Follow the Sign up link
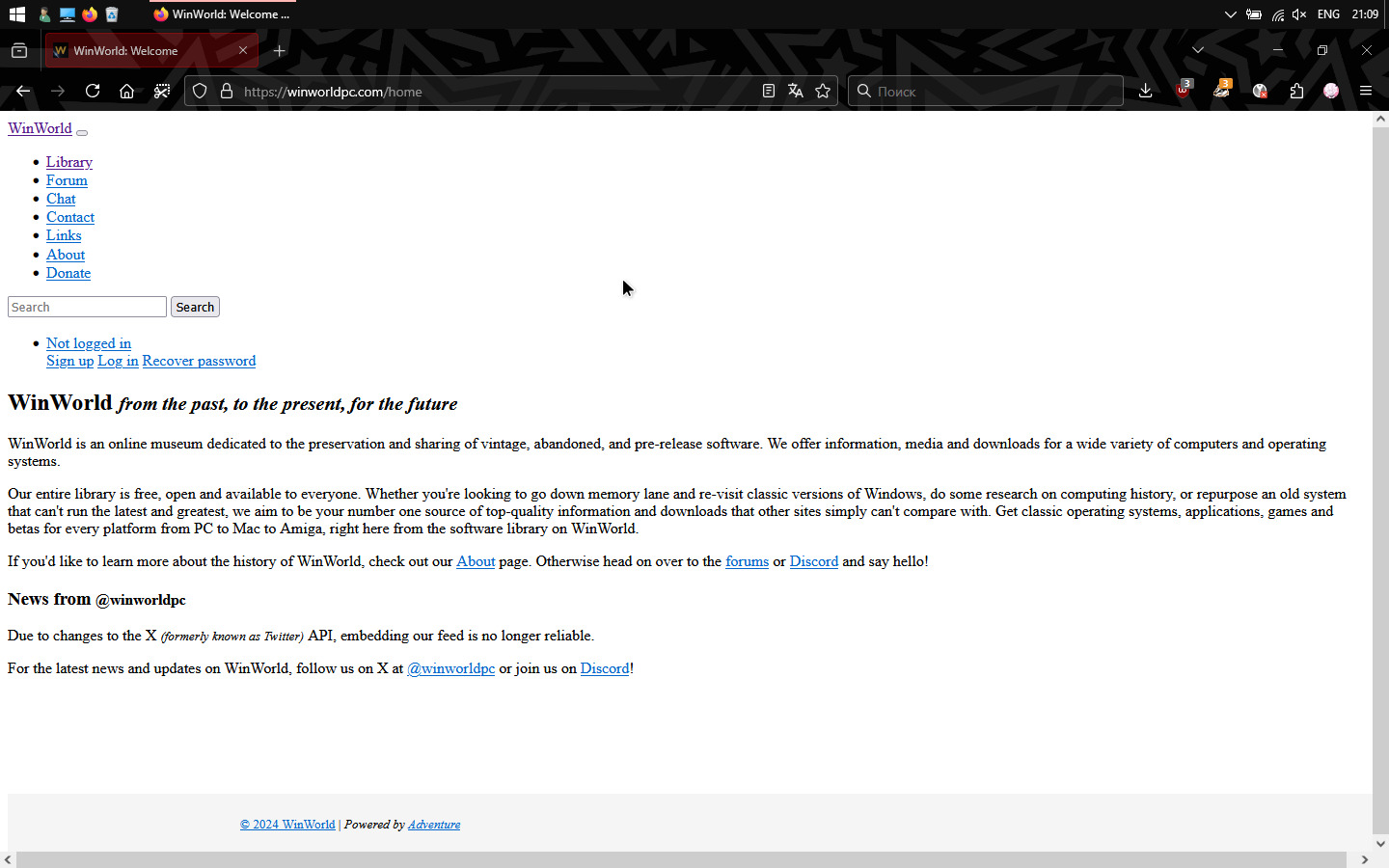Viewport: 1389px width, 868px height. tap(70, 361)
